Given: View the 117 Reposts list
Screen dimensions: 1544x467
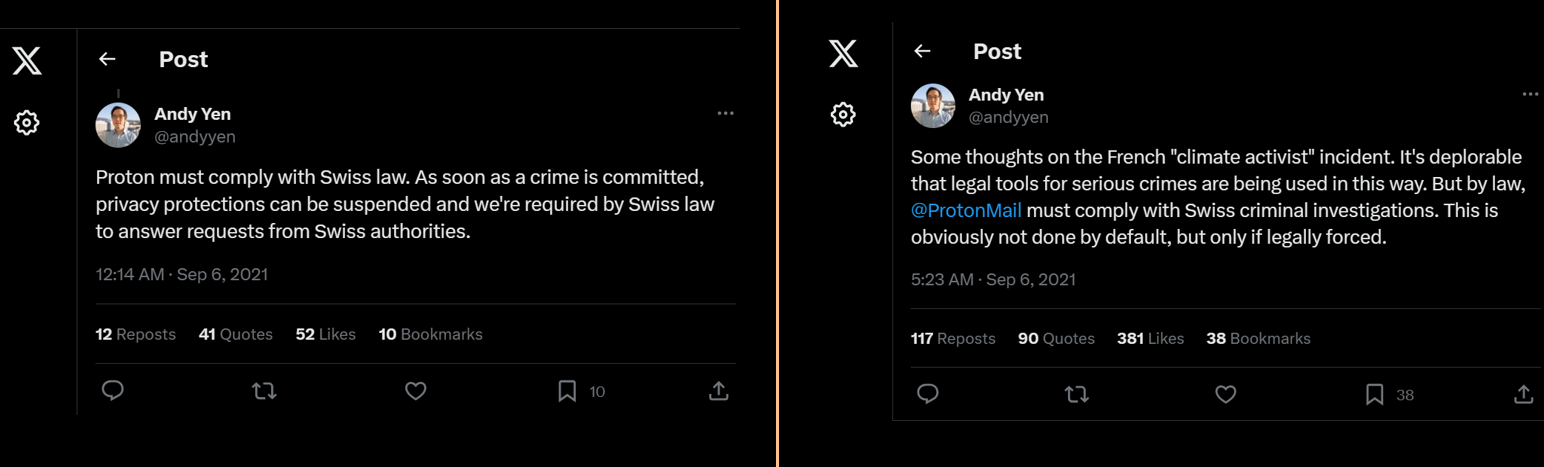Looking at the screenshot, I should pos(953,338).
